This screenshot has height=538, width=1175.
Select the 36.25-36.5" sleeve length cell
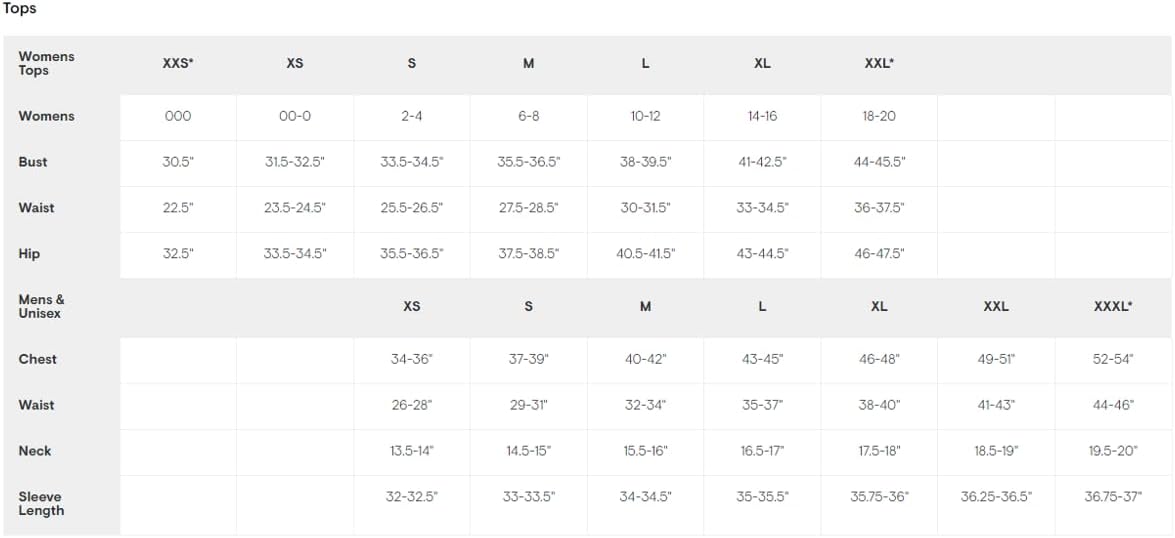pyautogui.click(x=996, y=496)
